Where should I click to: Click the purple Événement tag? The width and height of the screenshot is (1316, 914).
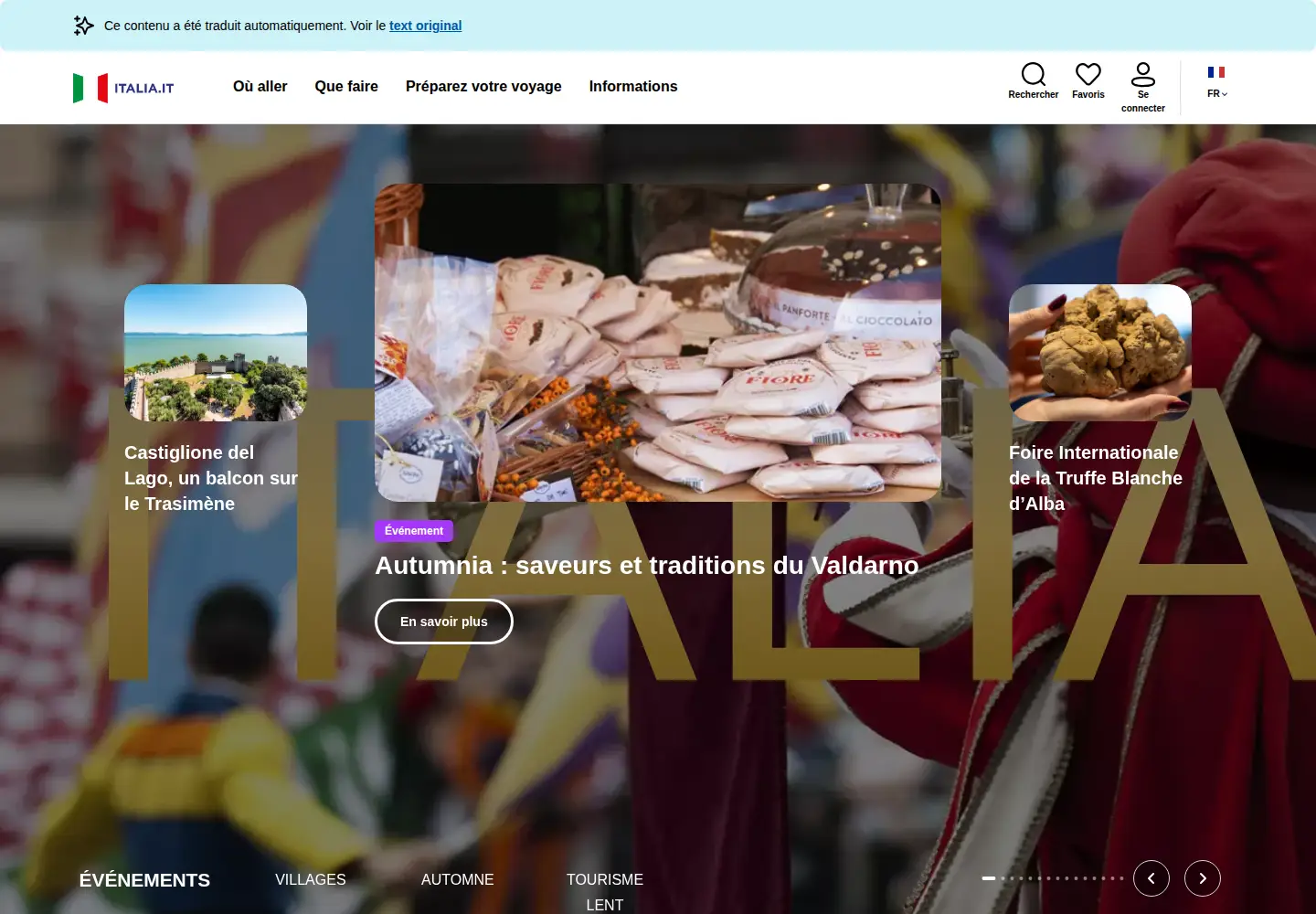coord(414,531)
